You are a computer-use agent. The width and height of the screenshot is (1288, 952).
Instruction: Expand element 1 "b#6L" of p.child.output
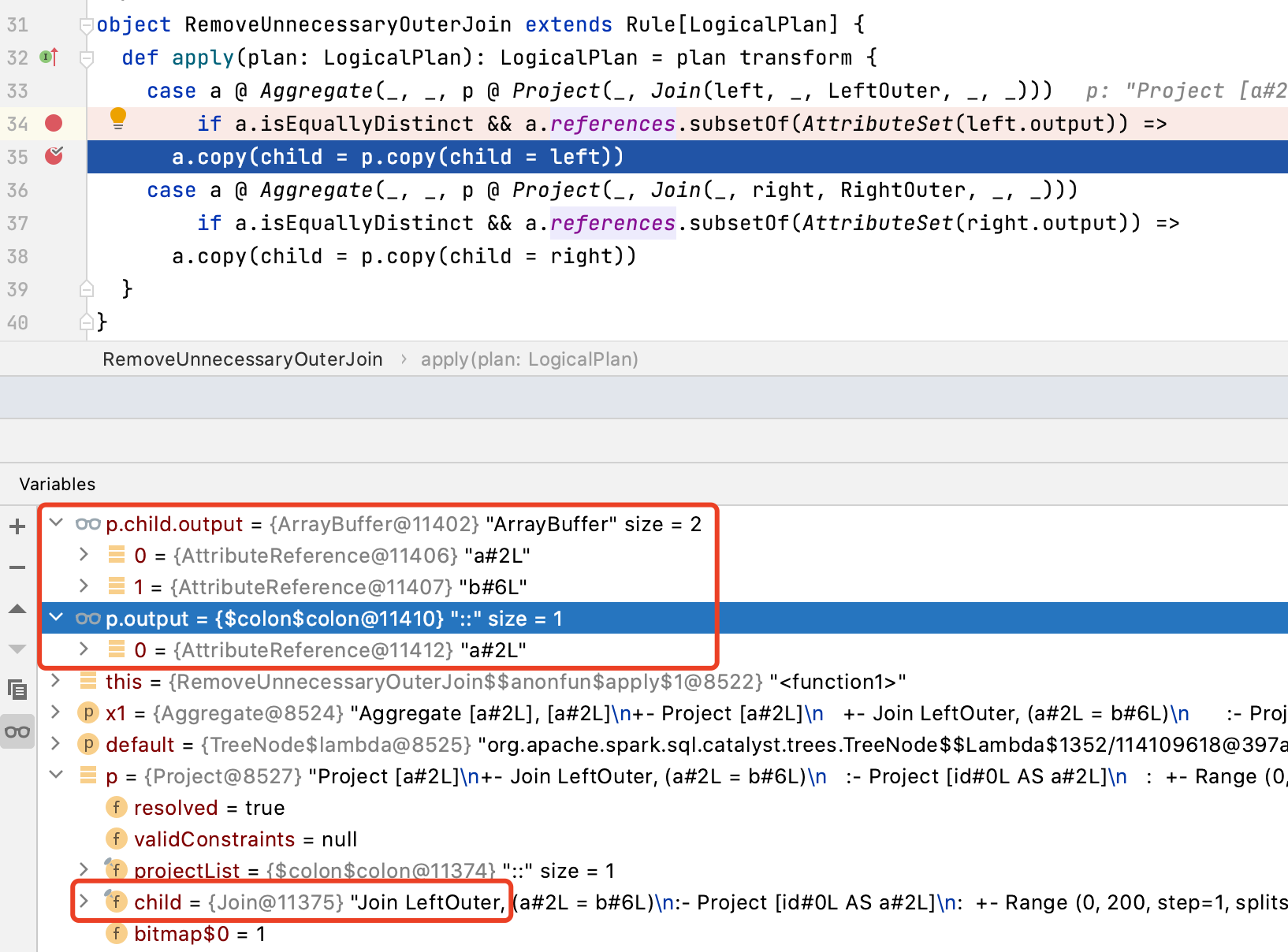click(x=84, y=586)
